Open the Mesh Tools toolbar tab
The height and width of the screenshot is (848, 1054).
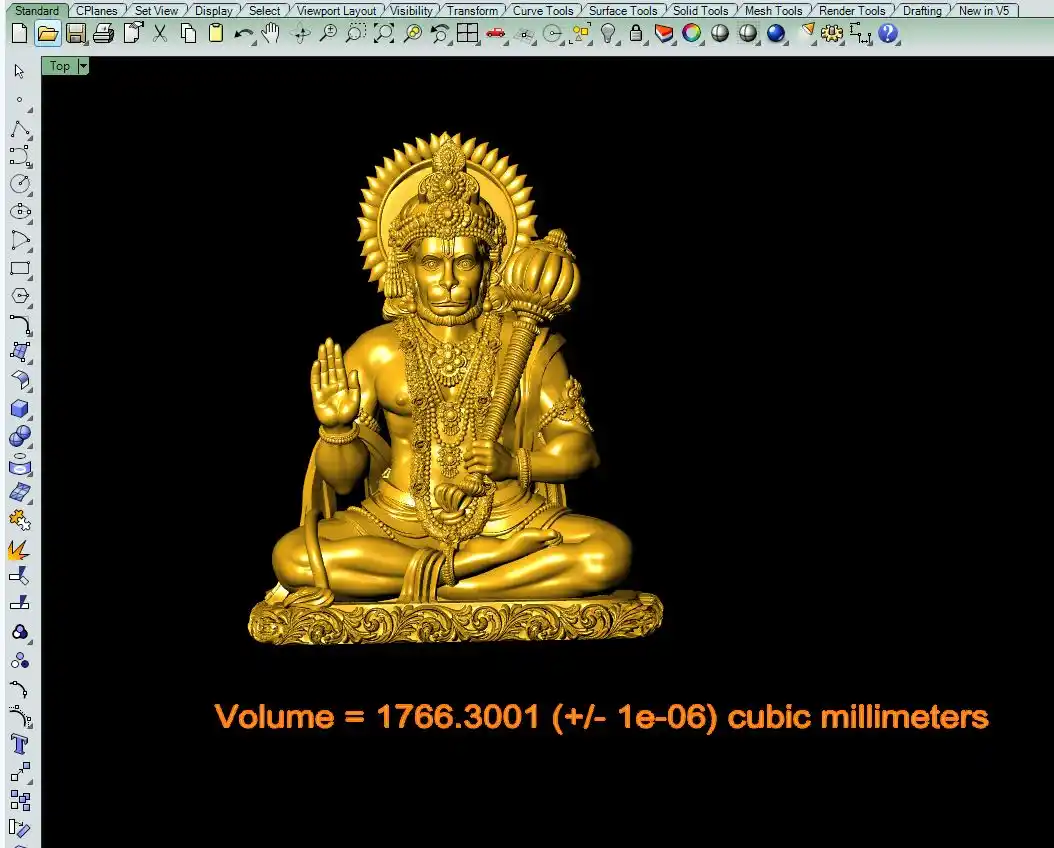(773, 11)
